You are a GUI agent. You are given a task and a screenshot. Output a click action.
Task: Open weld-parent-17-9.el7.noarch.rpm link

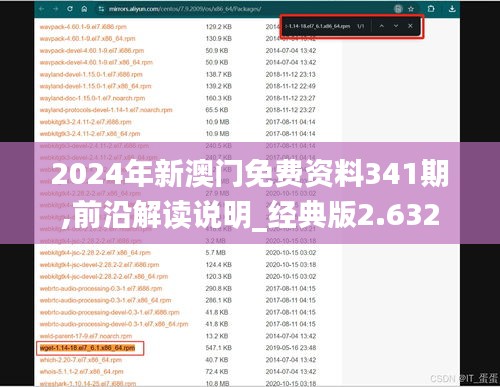click(x=86, y=336)
